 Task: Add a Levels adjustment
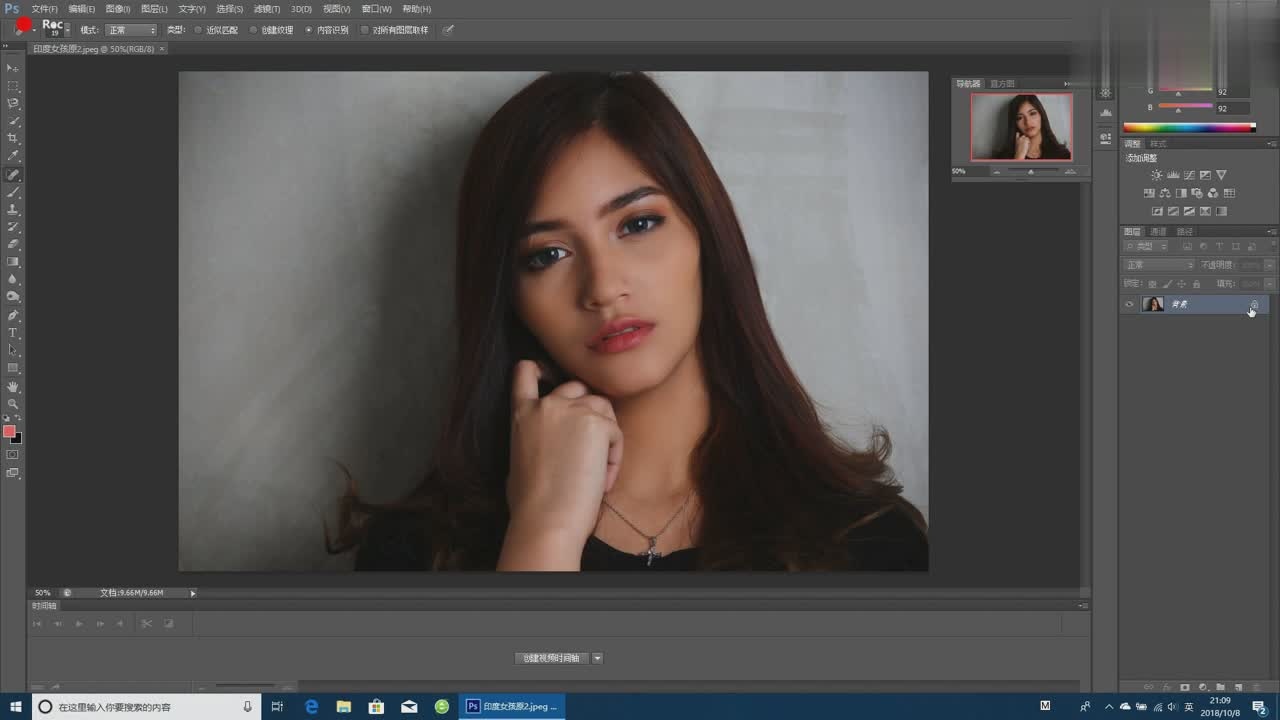click(1173, 175)
